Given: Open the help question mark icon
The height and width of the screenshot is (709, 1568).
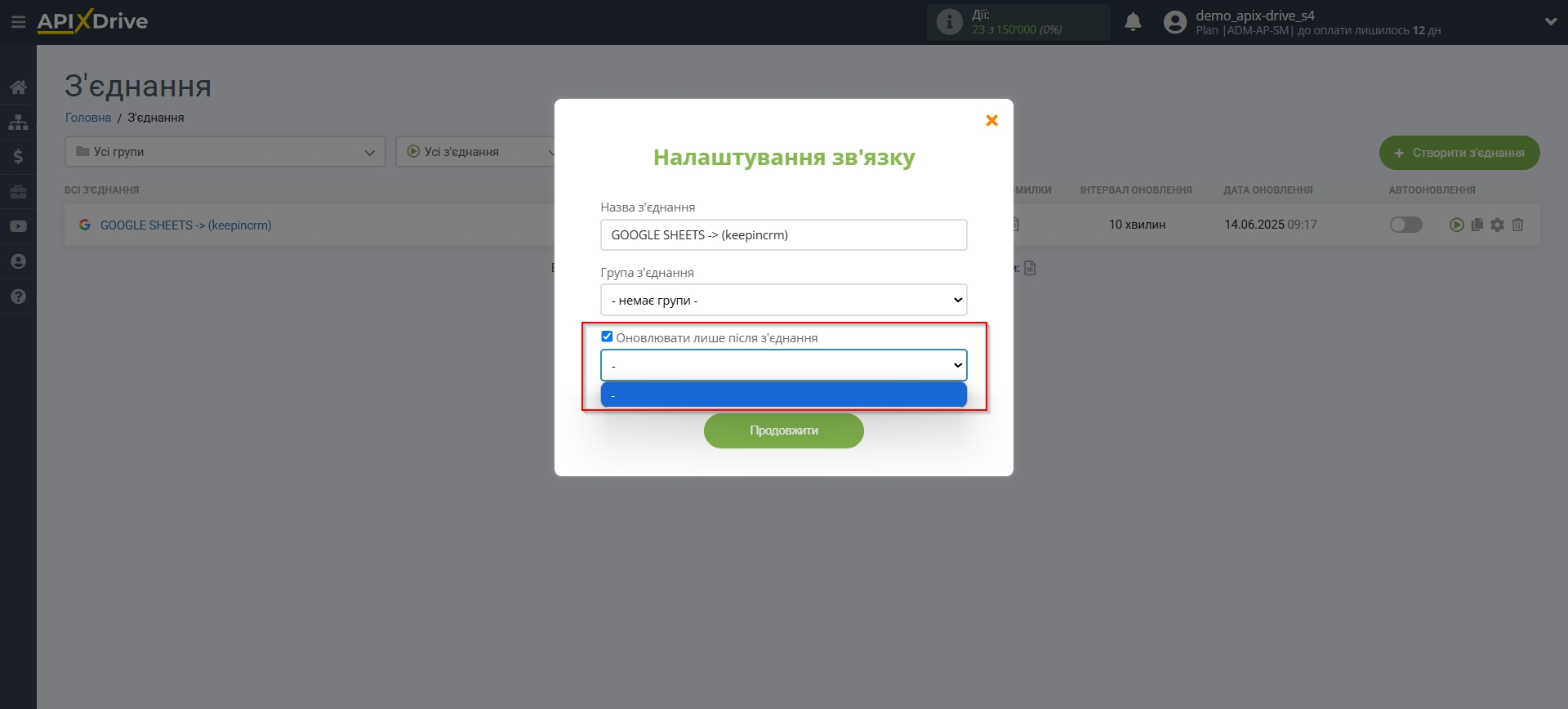Looking at the screenshot, I should (18, 297).
